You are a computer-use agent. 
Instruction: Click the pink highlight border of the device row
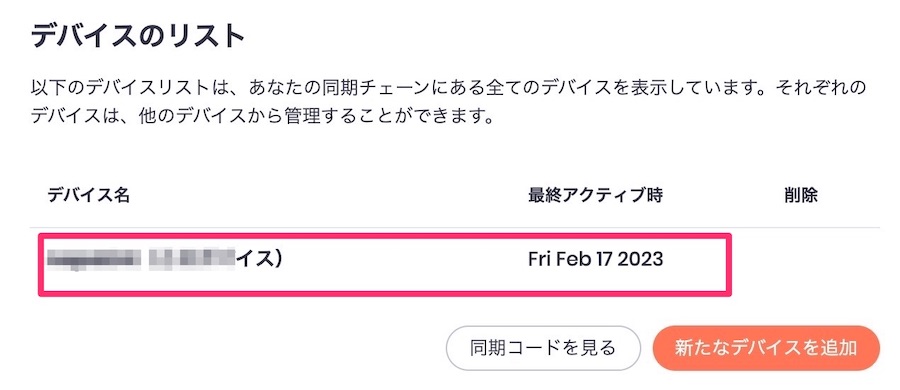tap(385, 235)
